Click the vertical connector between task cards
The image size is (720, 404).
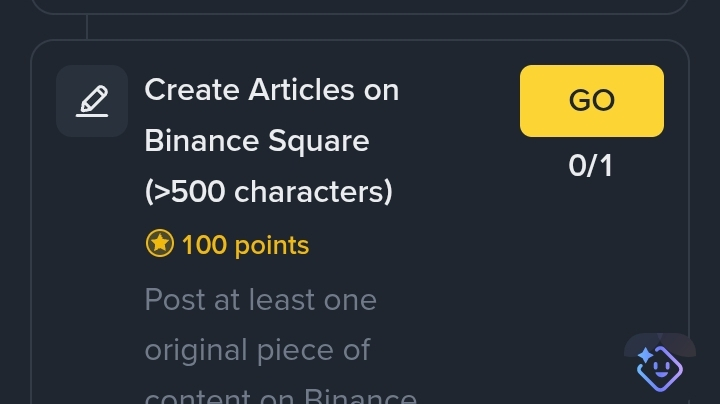86,28
